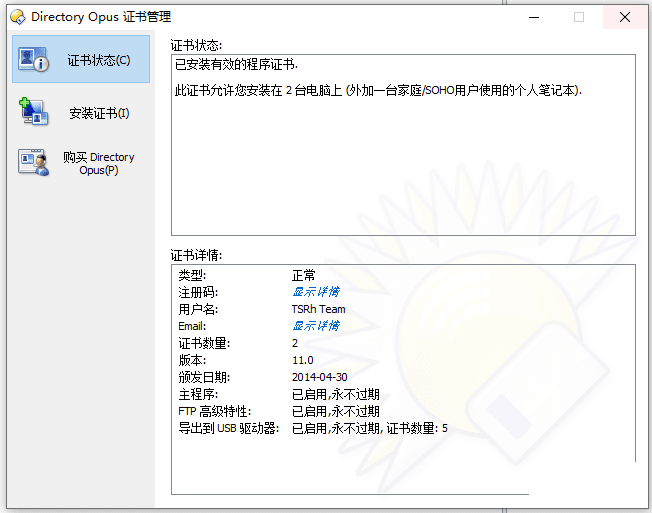This screenshot has width=652, height=513.
Task: Click the 注册码 field label
Action: 198,292
